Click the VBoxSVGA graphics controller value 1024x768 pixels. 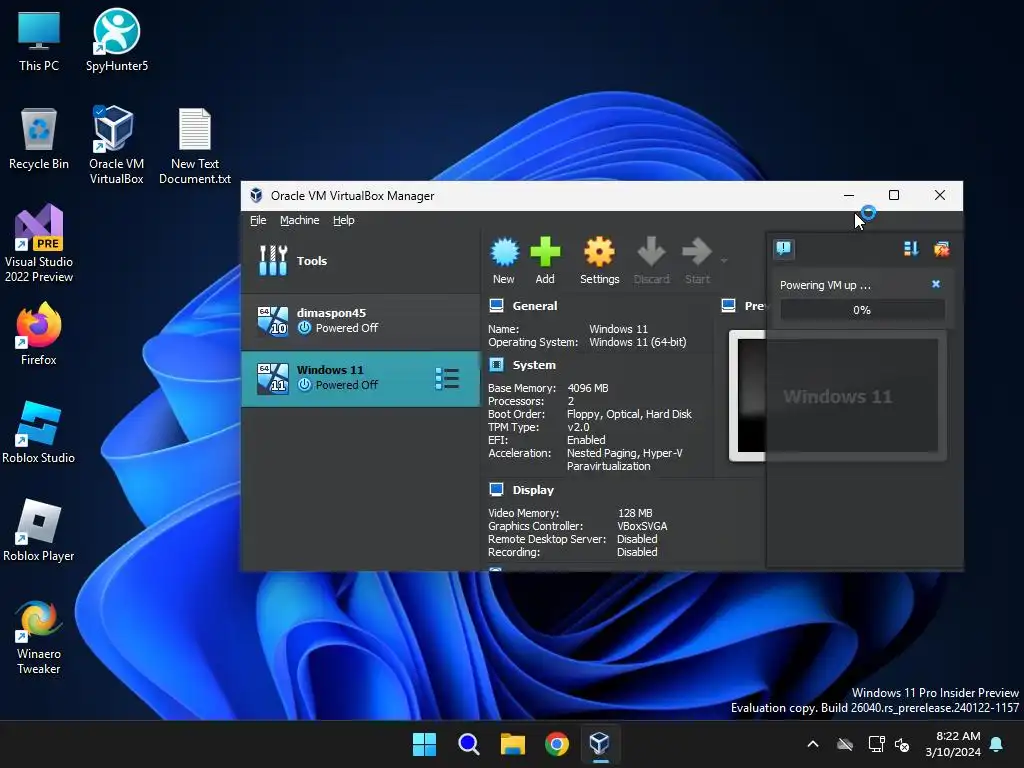642,526
